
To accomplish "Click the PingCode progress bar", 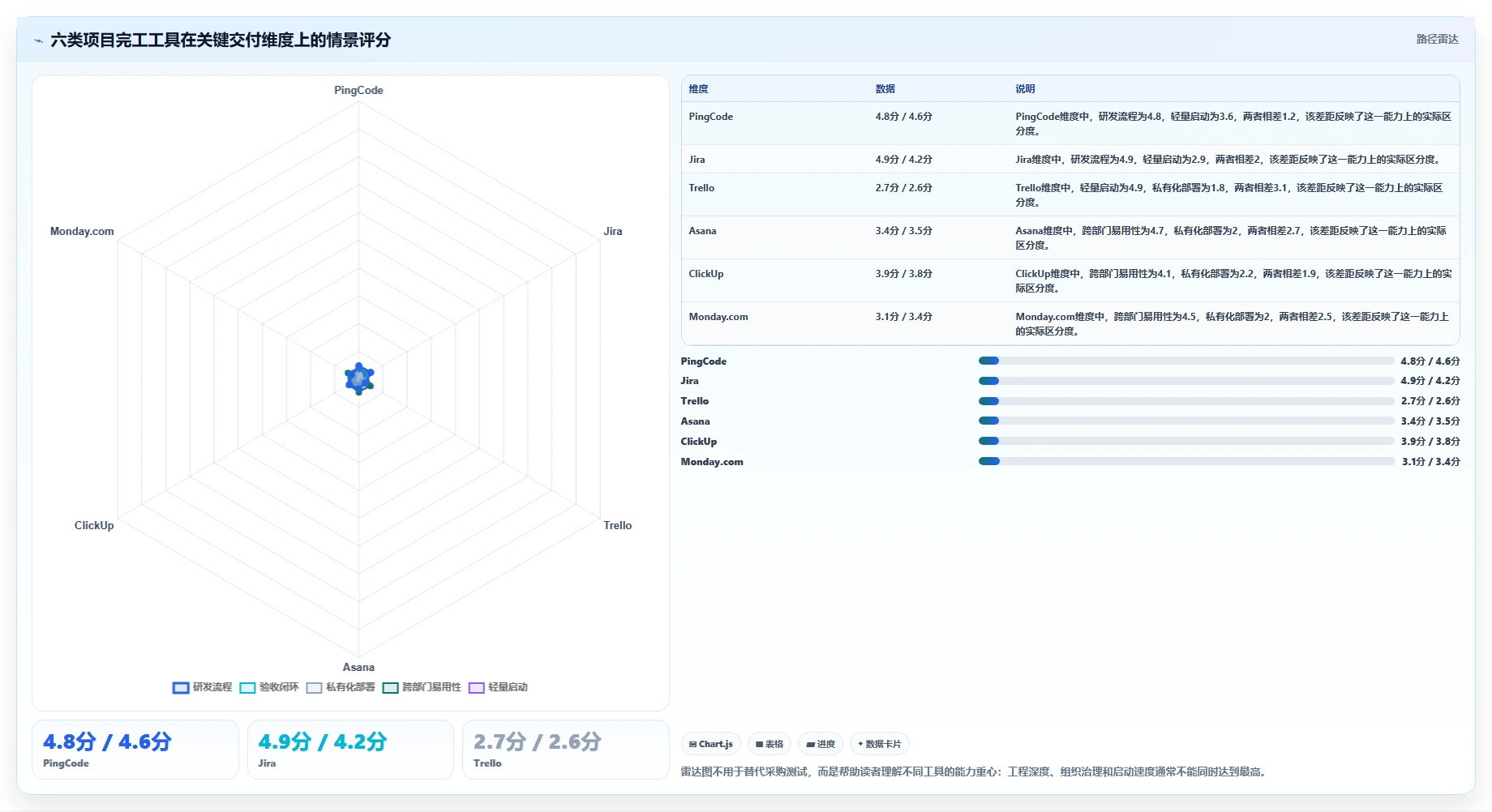I will [x=1186, y=361].
